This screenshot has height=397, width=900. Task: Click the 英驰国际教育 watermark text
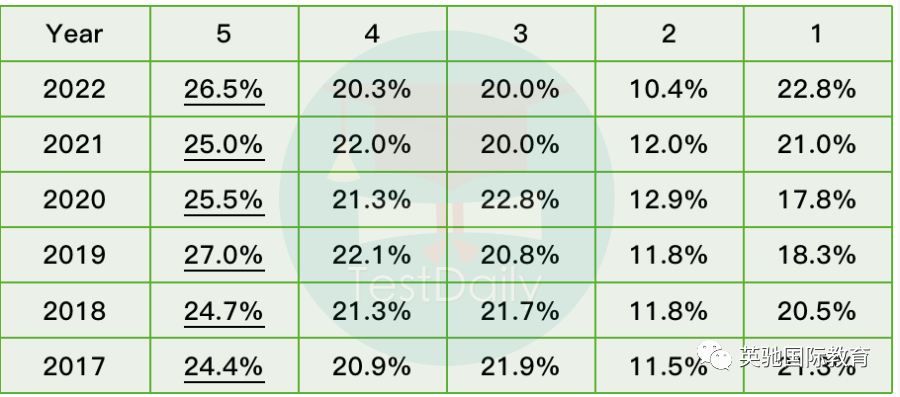(x=805, y=357)
